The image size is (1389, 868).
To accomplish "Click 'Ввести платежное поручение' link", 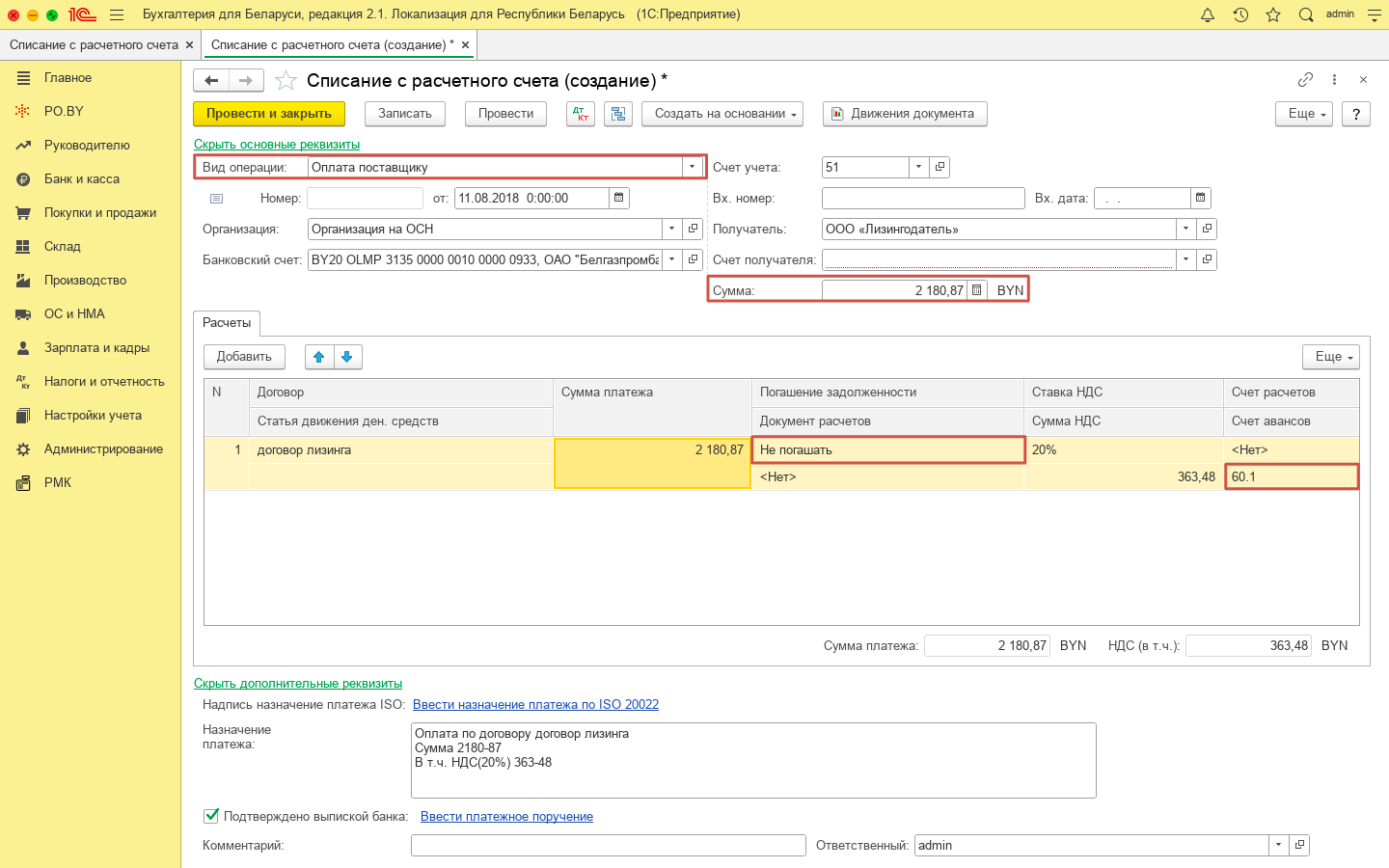I will [506, 816].
